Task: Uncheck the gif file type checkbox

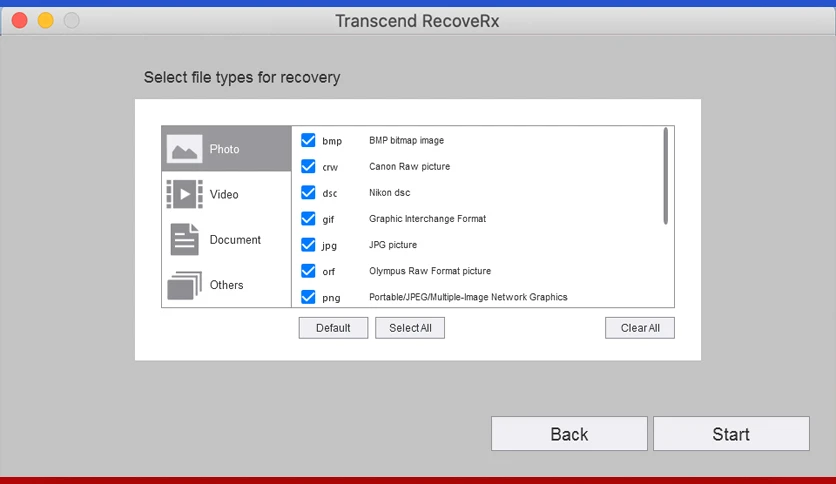Action: pos(308,219)
